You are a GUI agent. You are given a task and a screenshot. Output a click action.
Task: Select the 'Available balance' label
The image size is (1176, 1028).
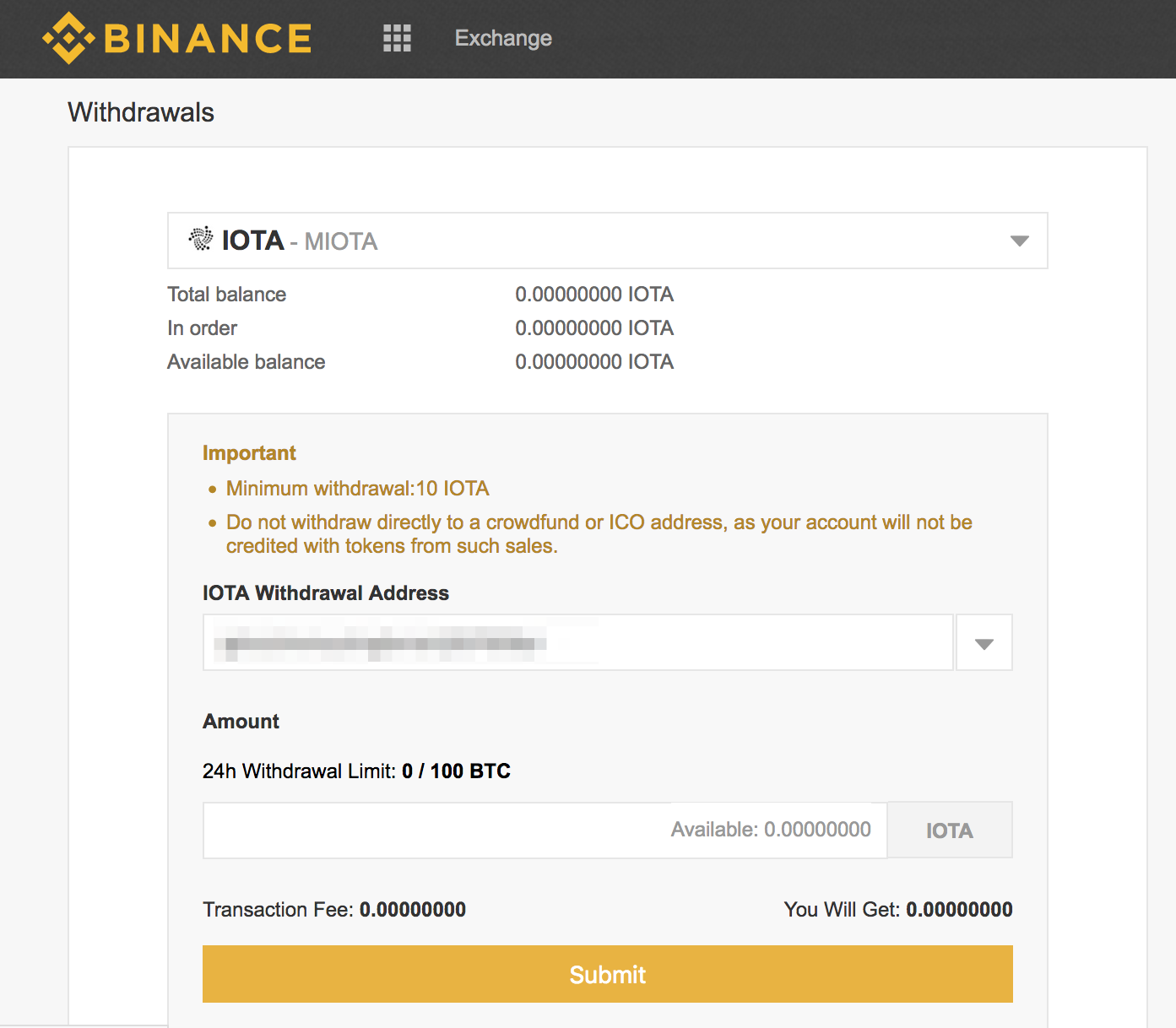(x=247, y=362)
